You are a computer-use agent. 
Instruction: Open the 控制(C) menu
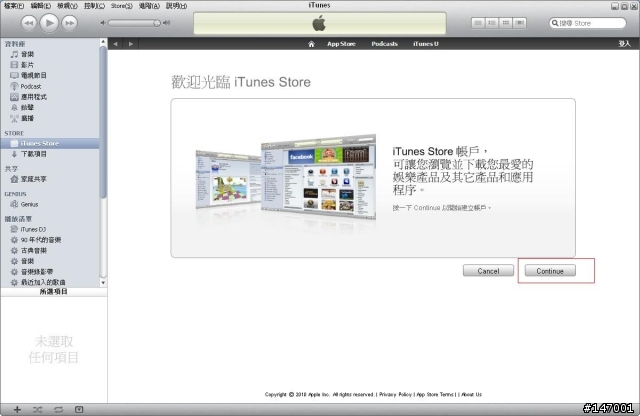94,6
